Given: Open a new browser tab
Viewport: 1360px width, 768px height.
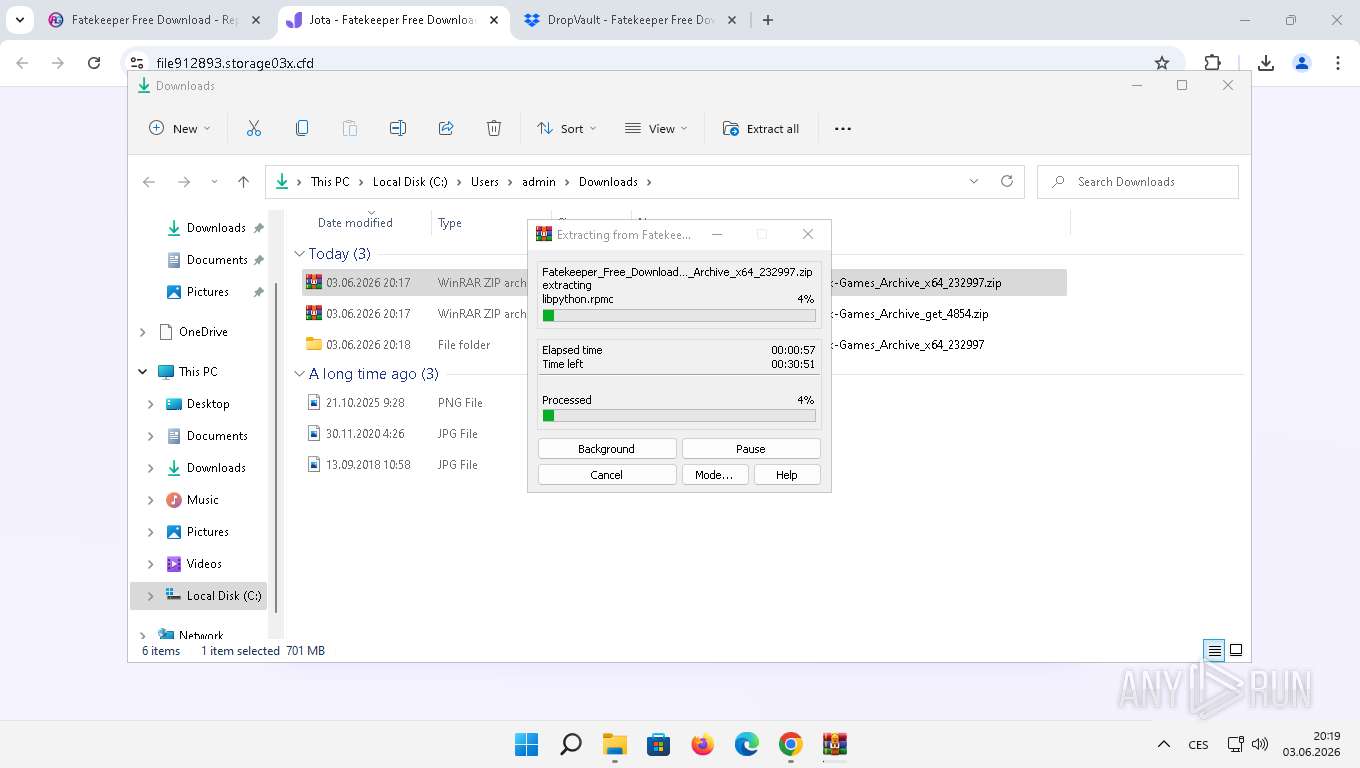Looking at the screenshot, I should (x=768, y=20).
